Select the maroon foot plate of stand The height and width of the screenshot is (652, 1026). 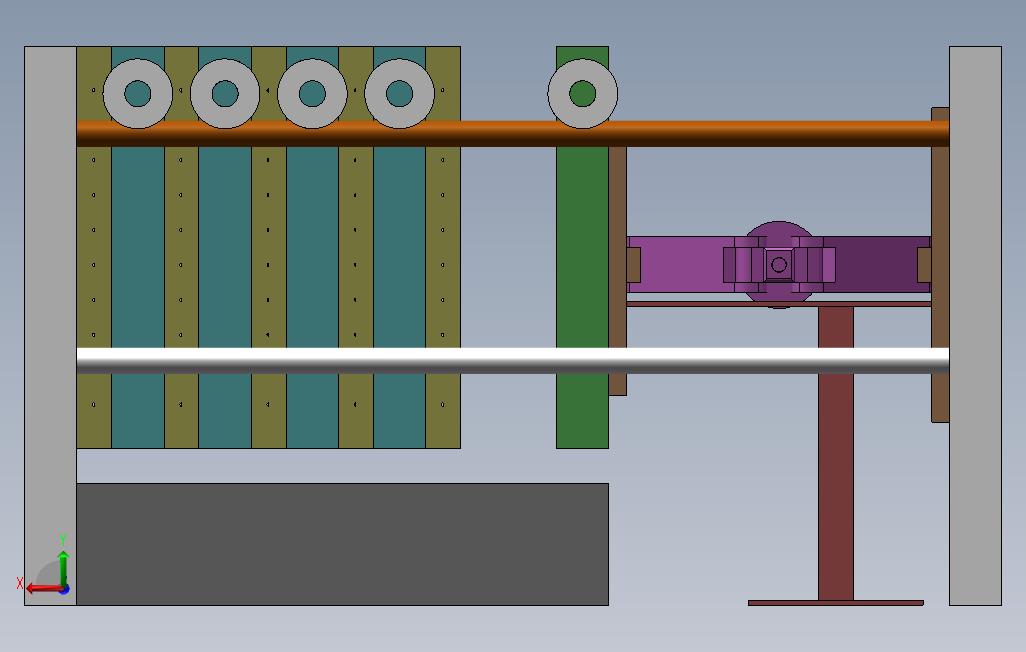click(836, 603)
